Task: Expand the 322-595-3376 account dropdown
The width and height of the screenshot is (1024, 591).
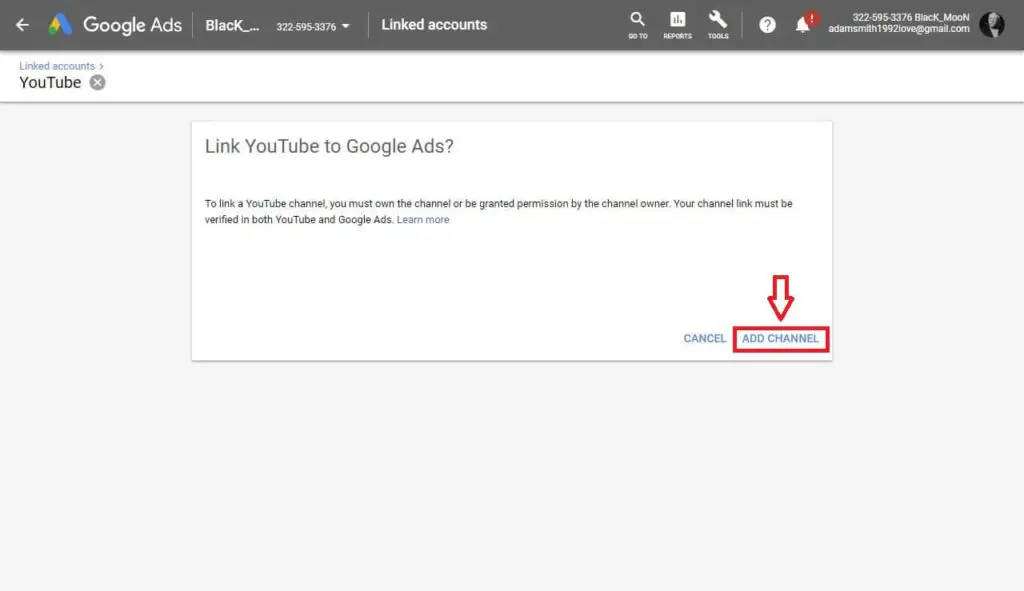Action: click(x=313, y=26)
